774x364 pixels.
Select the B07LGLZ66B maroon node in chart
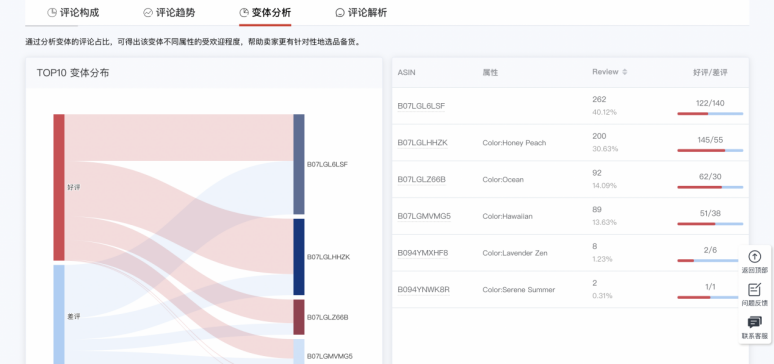[x=299, y=317]
